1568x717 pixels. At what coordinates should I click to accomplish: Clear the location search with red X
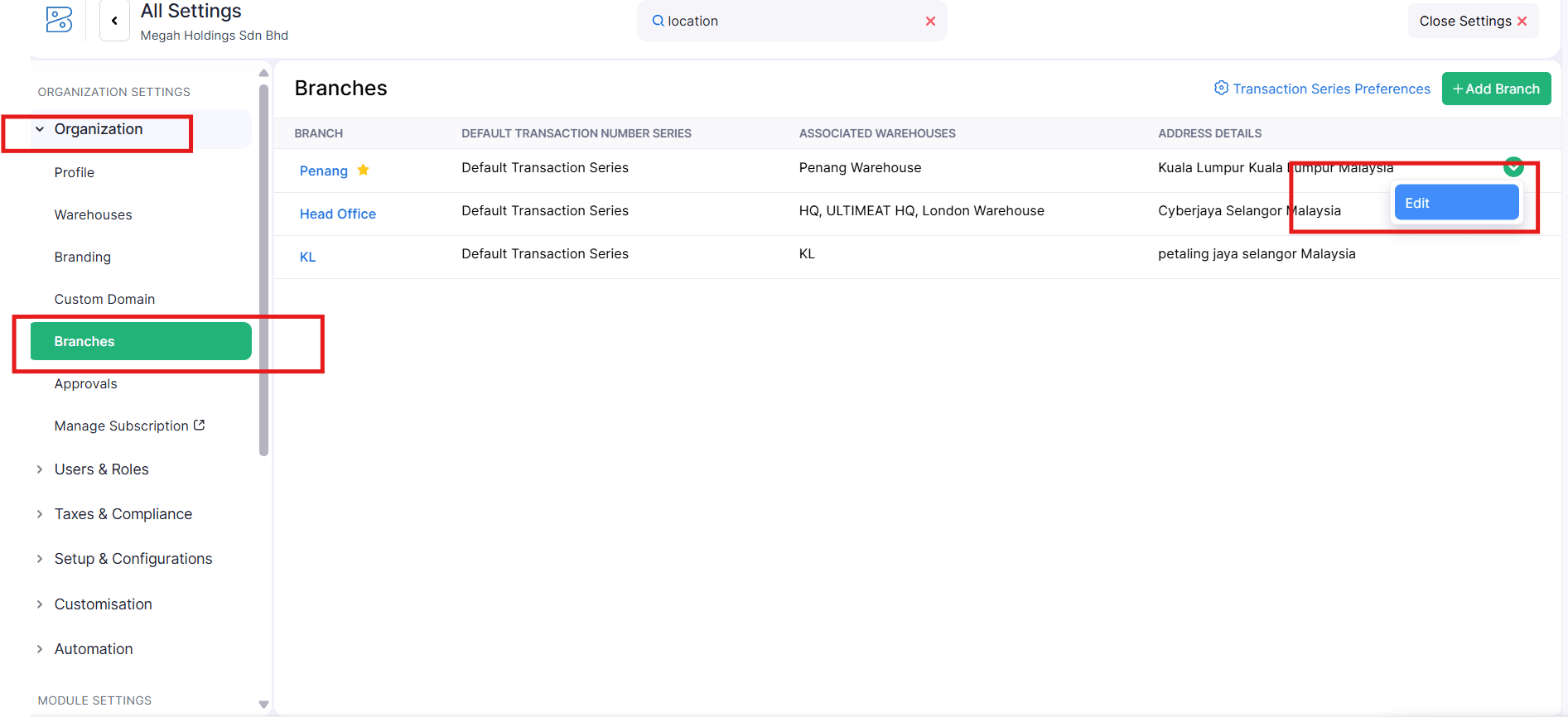930,22
